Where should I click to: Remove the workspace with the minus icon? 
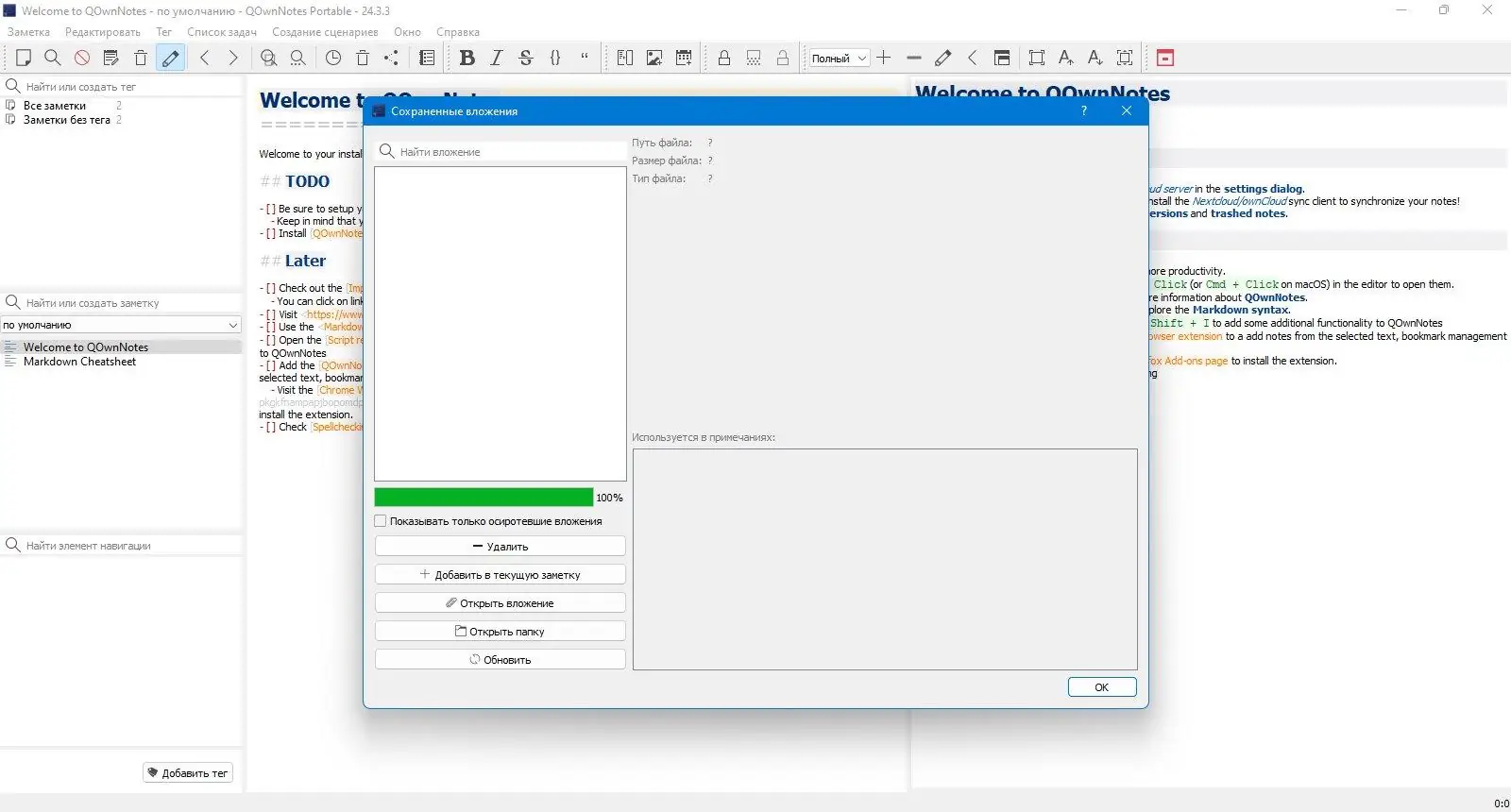click(x=913, y=58)
